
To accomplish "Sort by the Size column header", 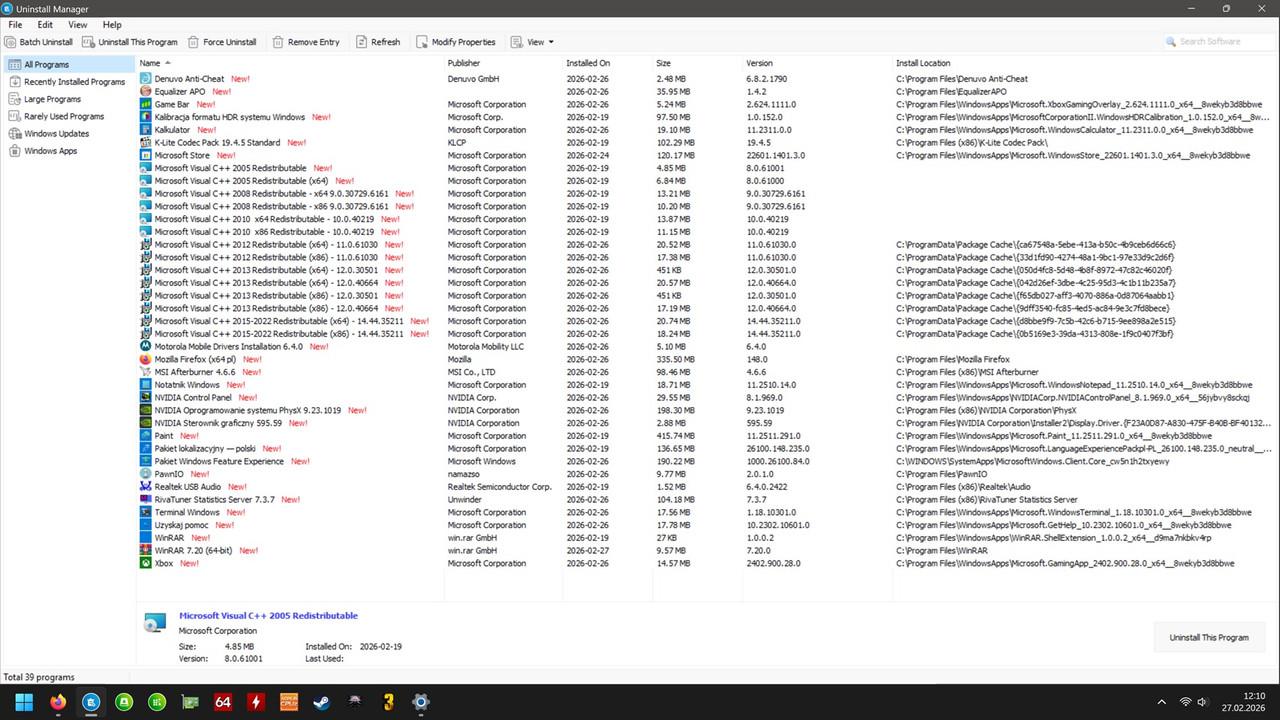I will [x=698, y=63].
